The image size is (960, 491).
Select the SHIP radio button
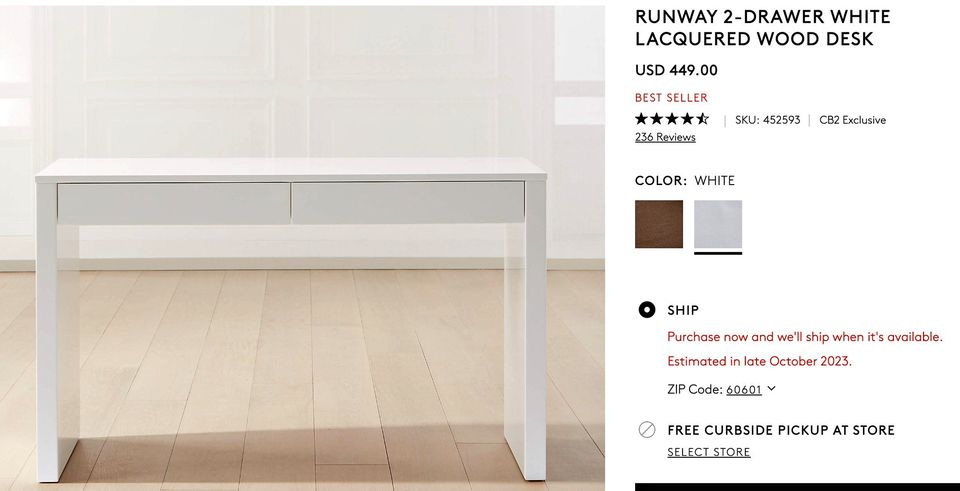(x=647, y=310)
